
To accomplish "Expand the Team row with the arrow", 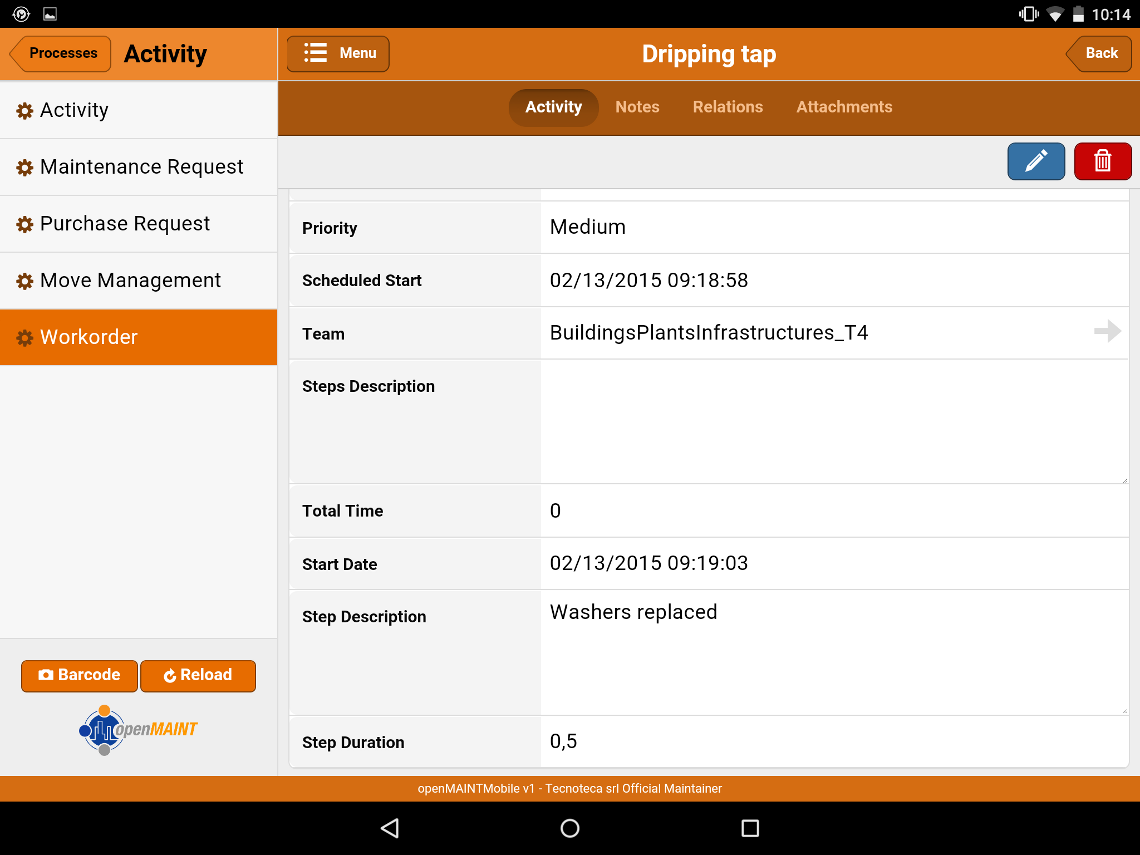I will click(1108, 332).
